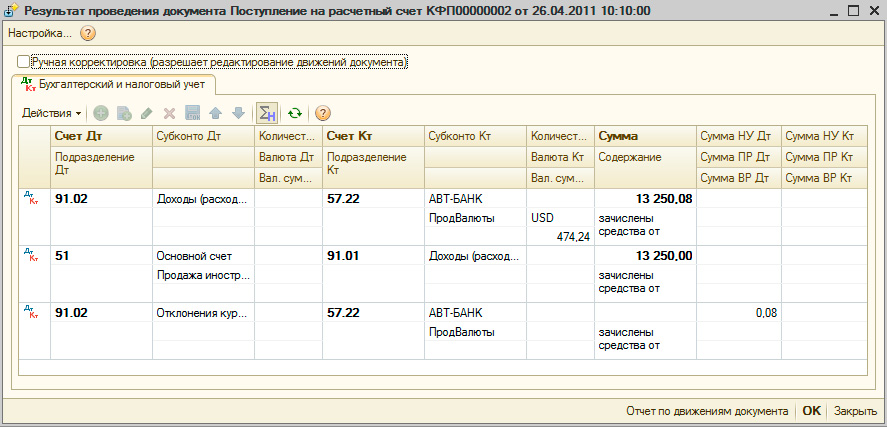Click the green refresh arrows icon

[295, 113]
